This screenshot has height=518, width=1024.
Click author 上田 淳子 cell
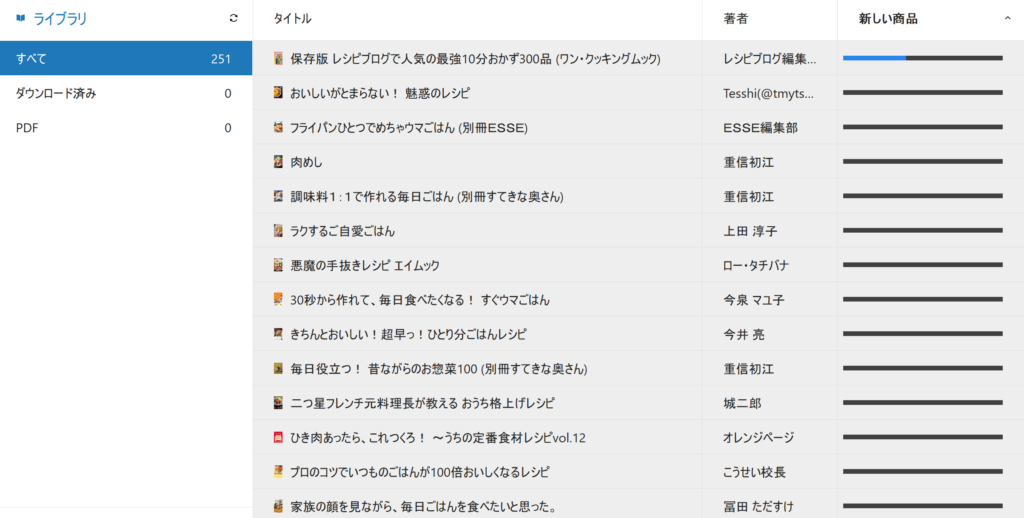(x=750, y=231)
